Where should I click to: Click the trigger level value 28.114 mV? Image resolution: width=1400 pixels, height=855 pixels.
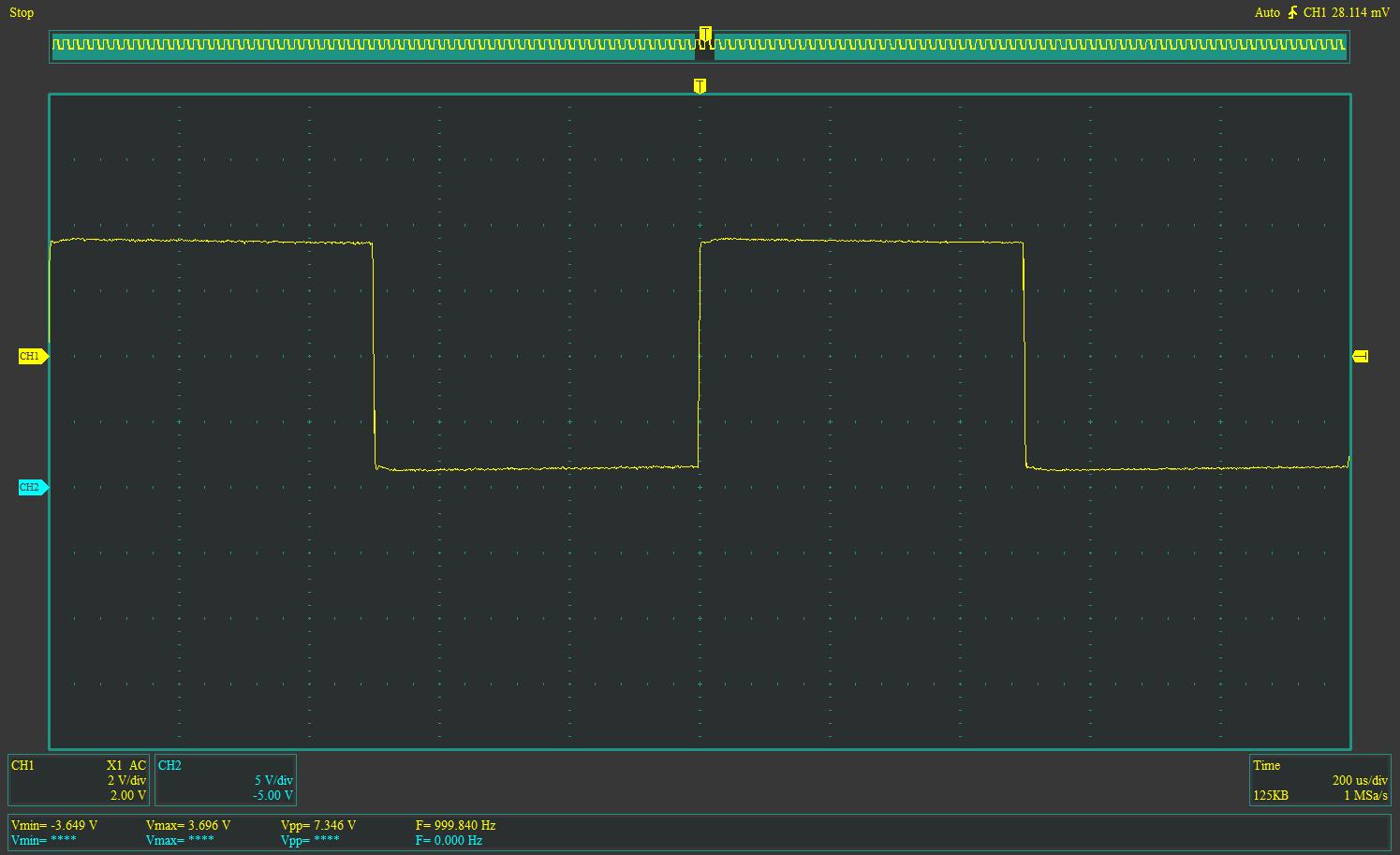[x=1361, y=12]
